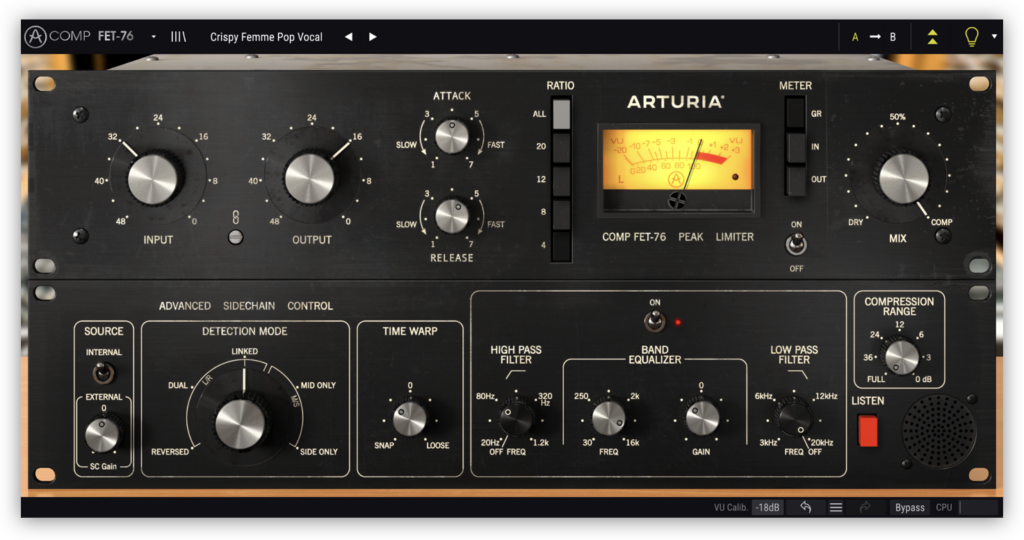The image size is (1024, 540).
Task: Click the REVERSED detection label
Action: (x=170, y=452)
